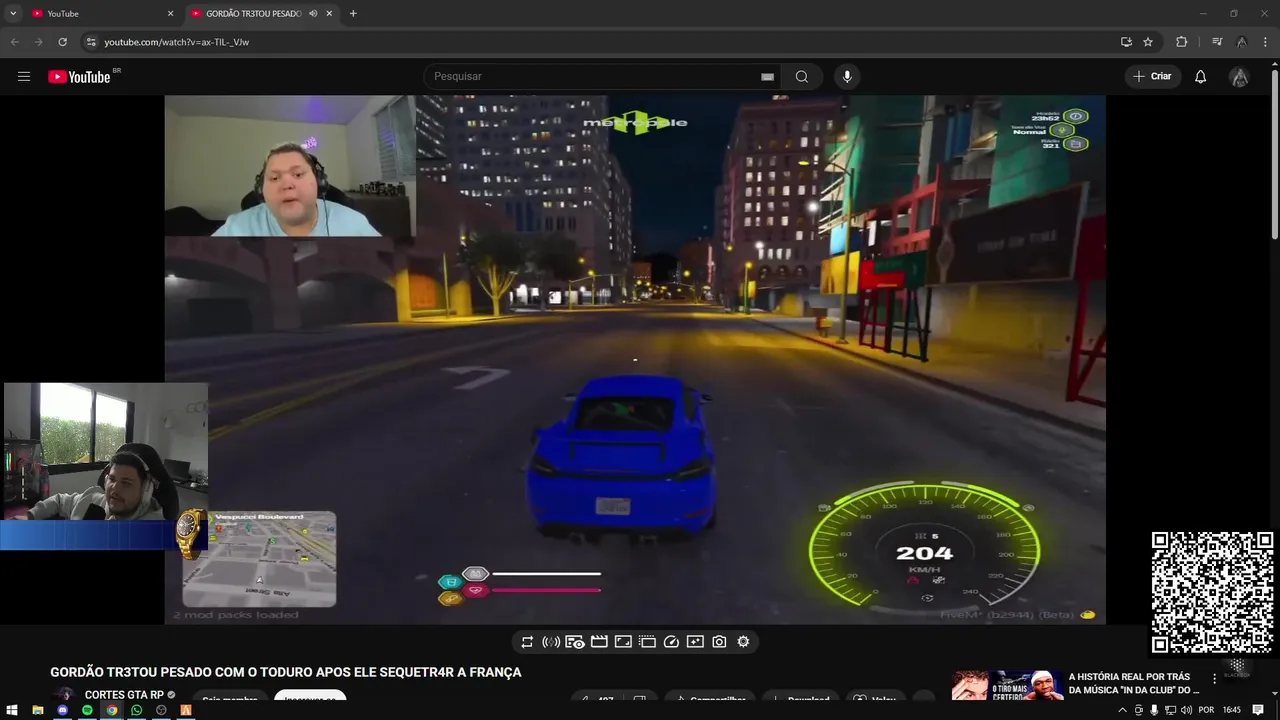Image resolution: width=1280 pixels, height=720 pixels.
Task: Open the Chrome profile icon
Action: click(1241, 42)
